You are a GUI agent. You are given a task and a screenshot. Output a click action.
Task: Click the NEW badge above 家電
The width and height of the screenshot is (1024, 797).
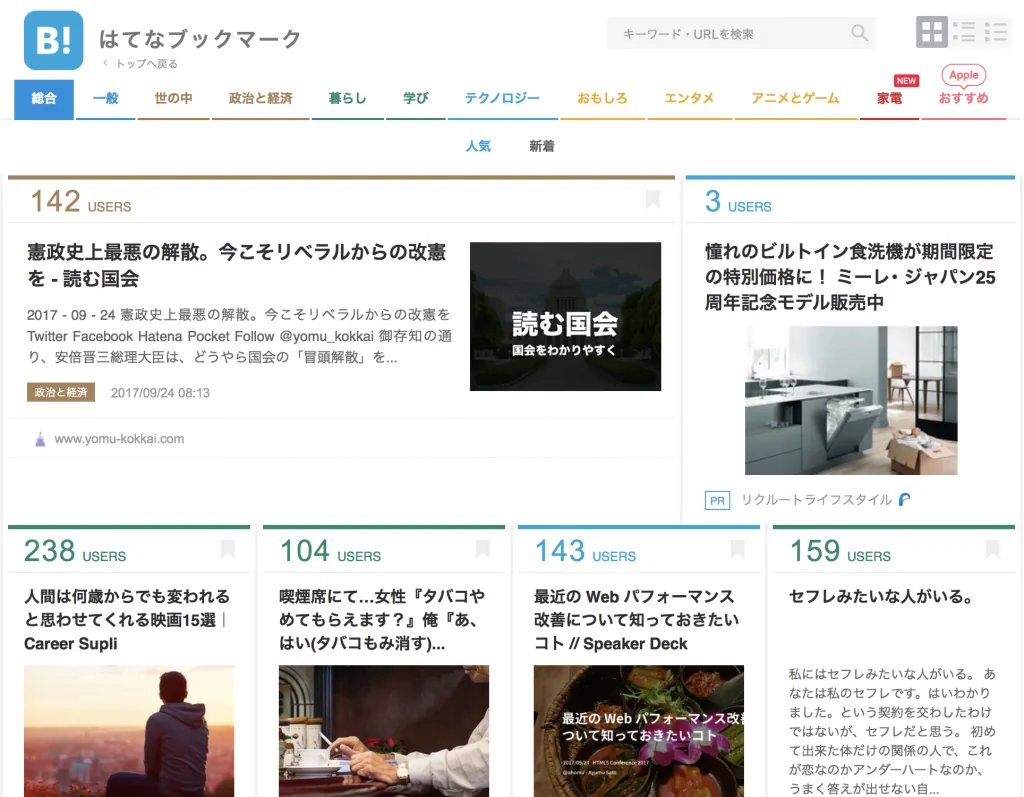(906, 81)
